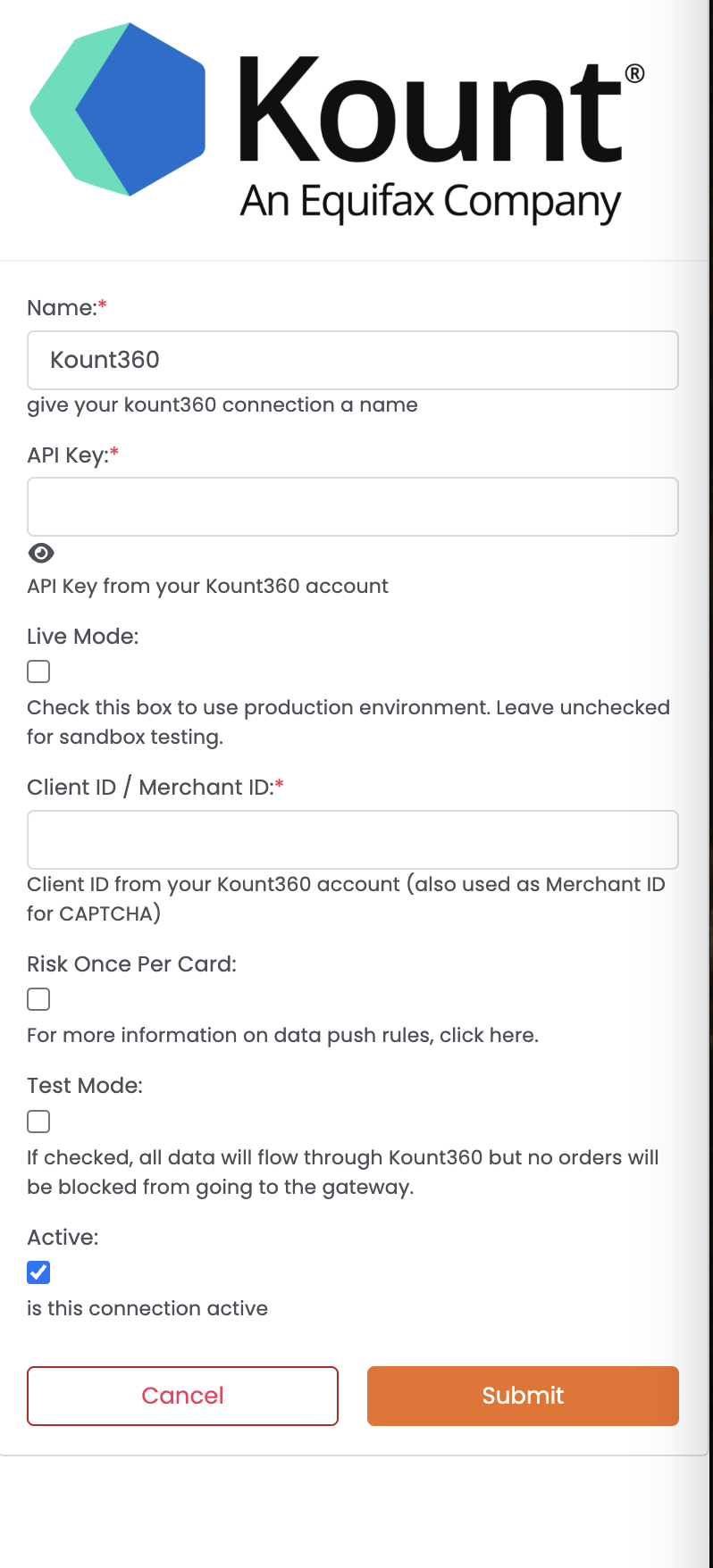This screenshot has width=713, height=1568.
Task: Click the 'Name:' field label
Action: point(63,308)
